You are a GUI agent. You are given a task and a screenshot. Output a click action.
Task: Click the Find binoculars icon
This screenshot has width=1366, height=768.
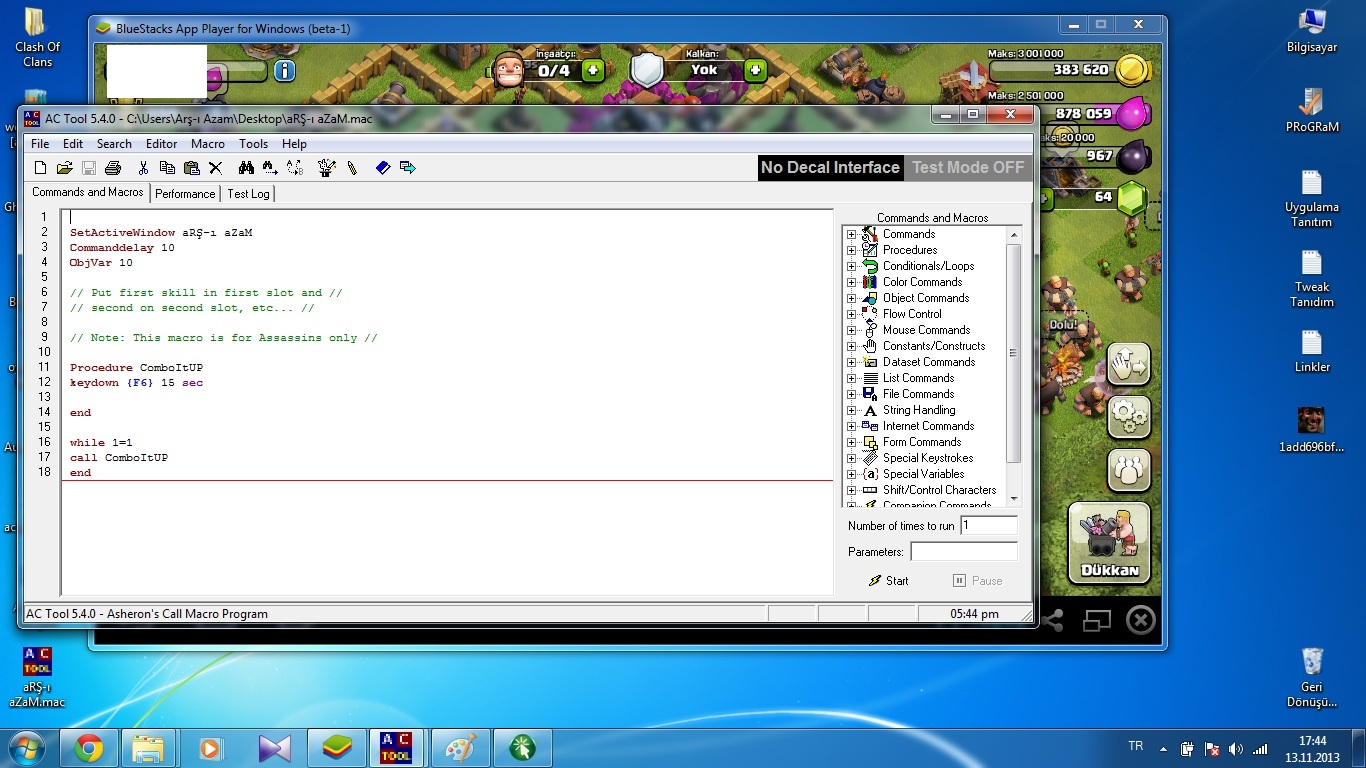coord(246,168)
